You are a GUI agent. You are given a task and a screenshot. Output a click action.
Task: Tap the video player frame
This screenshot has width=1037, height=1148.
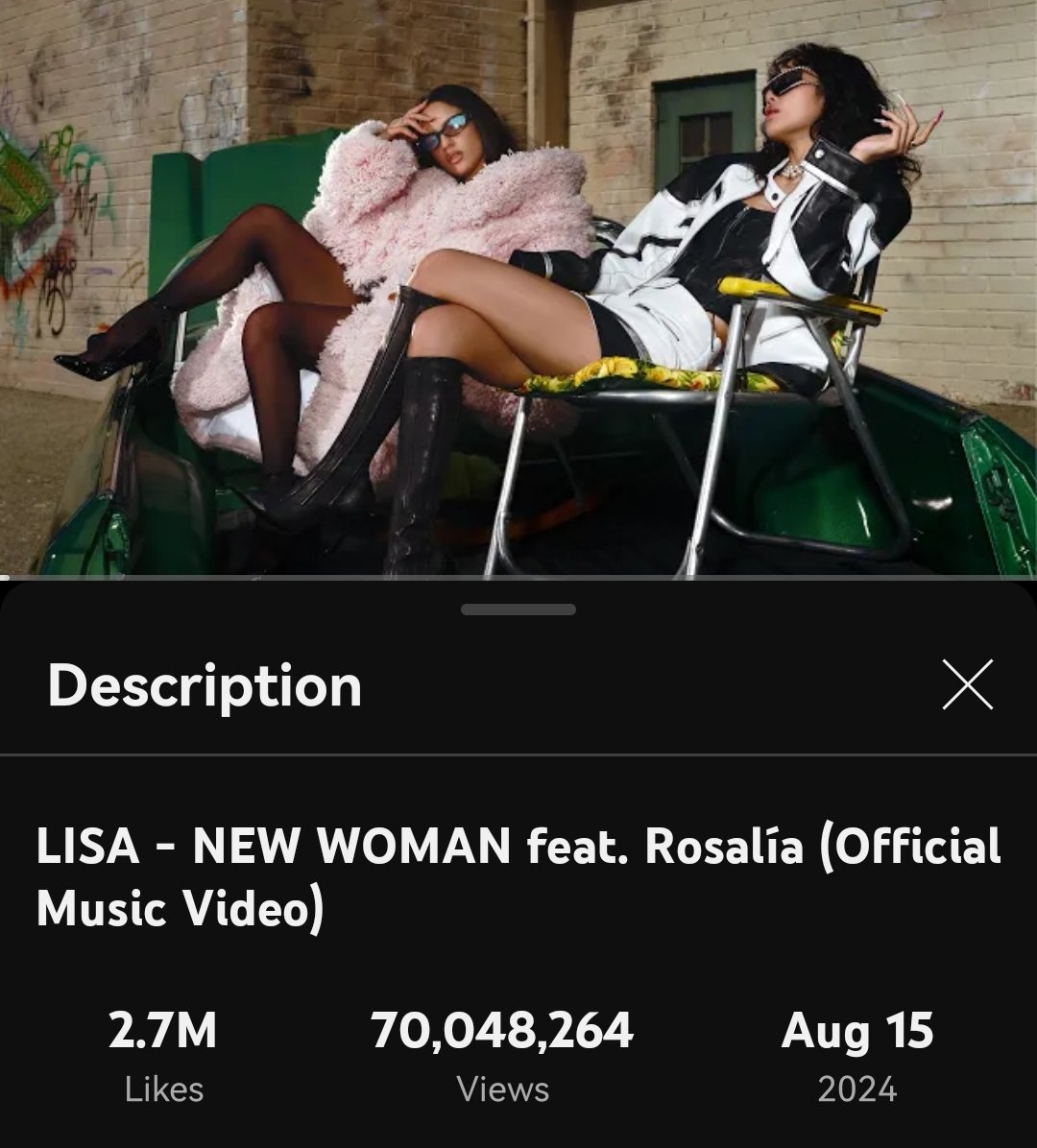(518, 289)
